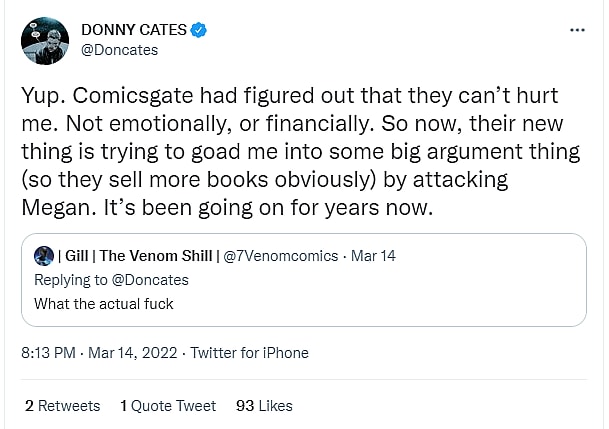Open the three-dot more options menu
Image resolution: width=609 pixels, height=429 pixels.
click(x=577, y=30)
